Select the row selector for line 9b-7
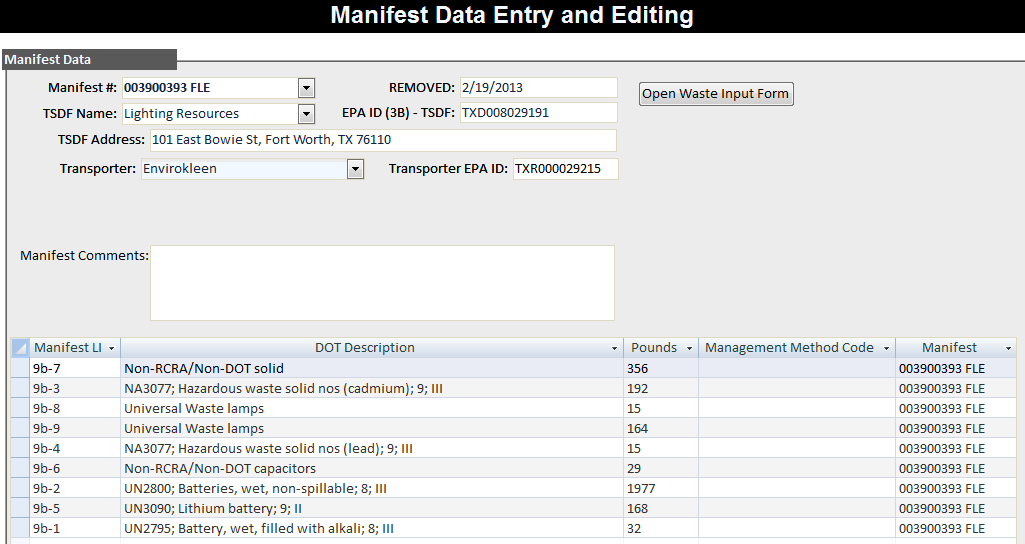This screenshot has width=1025, height=544. point(20,368)
